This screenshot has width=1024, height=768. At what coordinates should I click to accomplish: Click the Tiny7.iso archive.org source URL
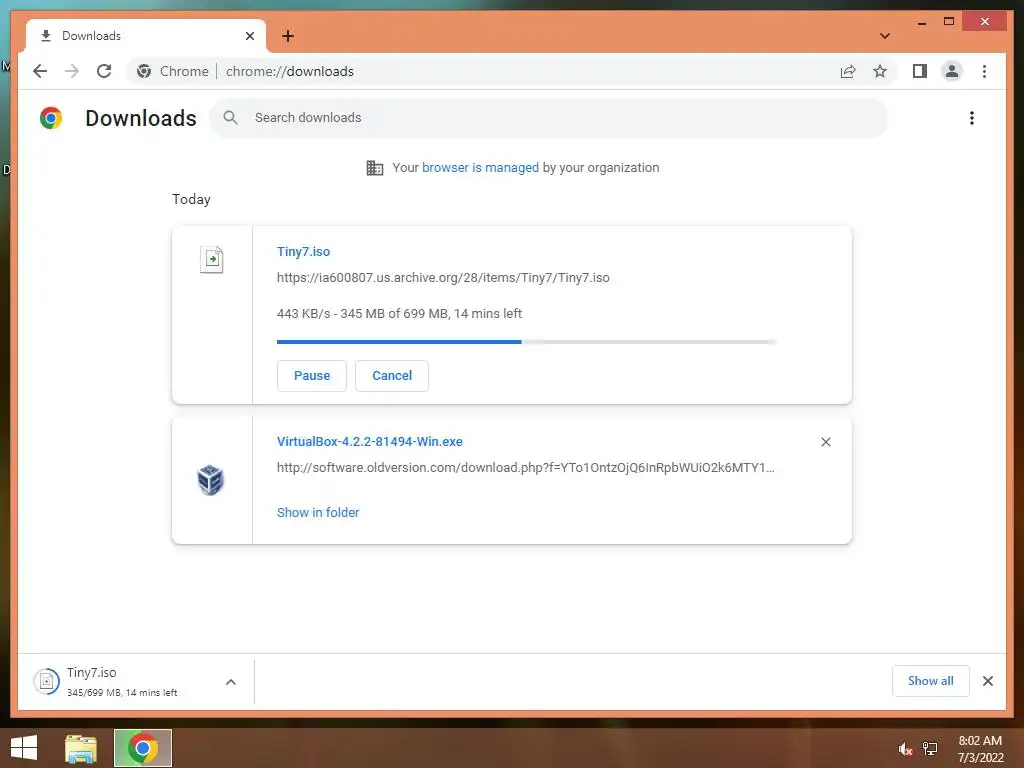pos(443,278)
